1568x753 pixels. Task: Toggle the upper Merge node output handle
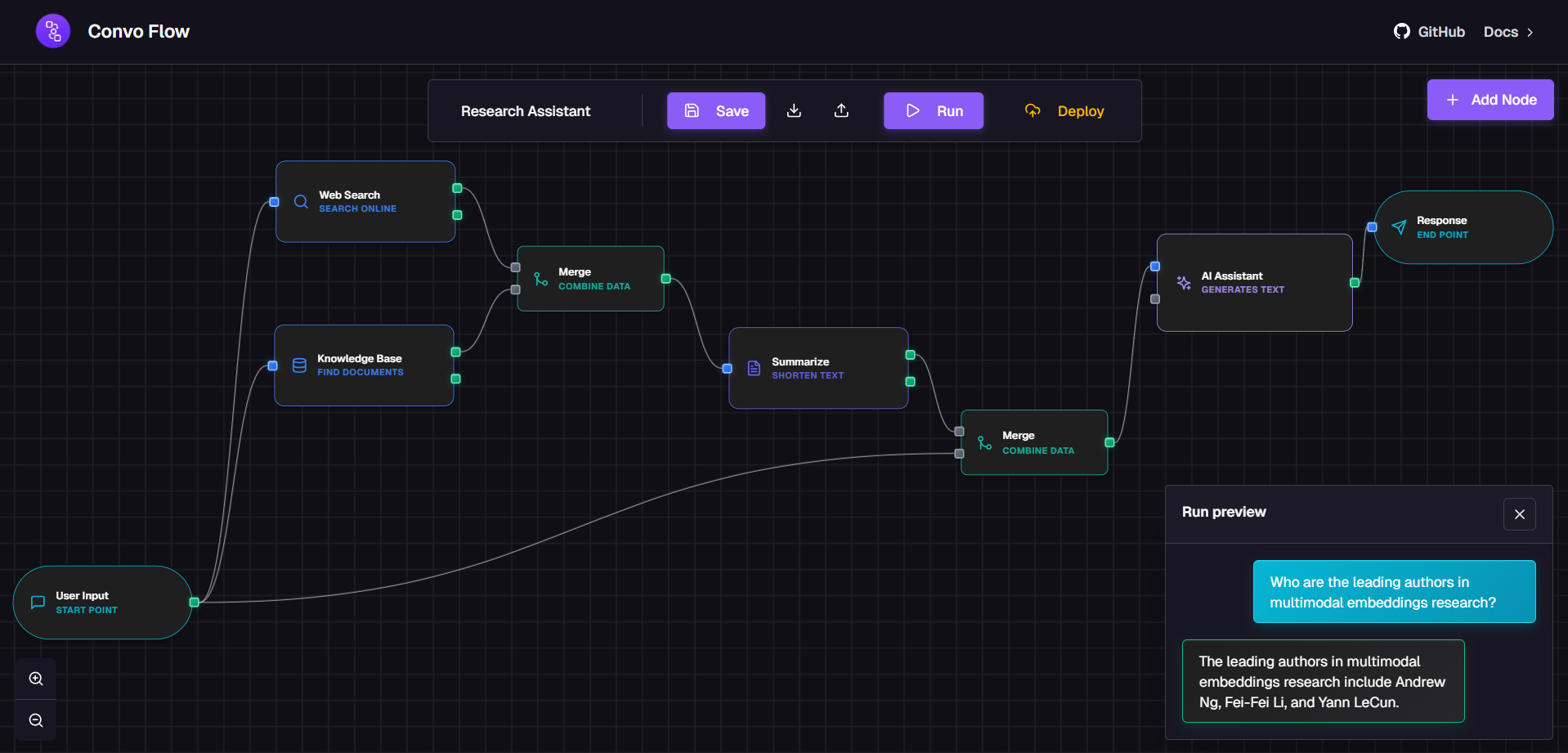(x=665, y=279)
